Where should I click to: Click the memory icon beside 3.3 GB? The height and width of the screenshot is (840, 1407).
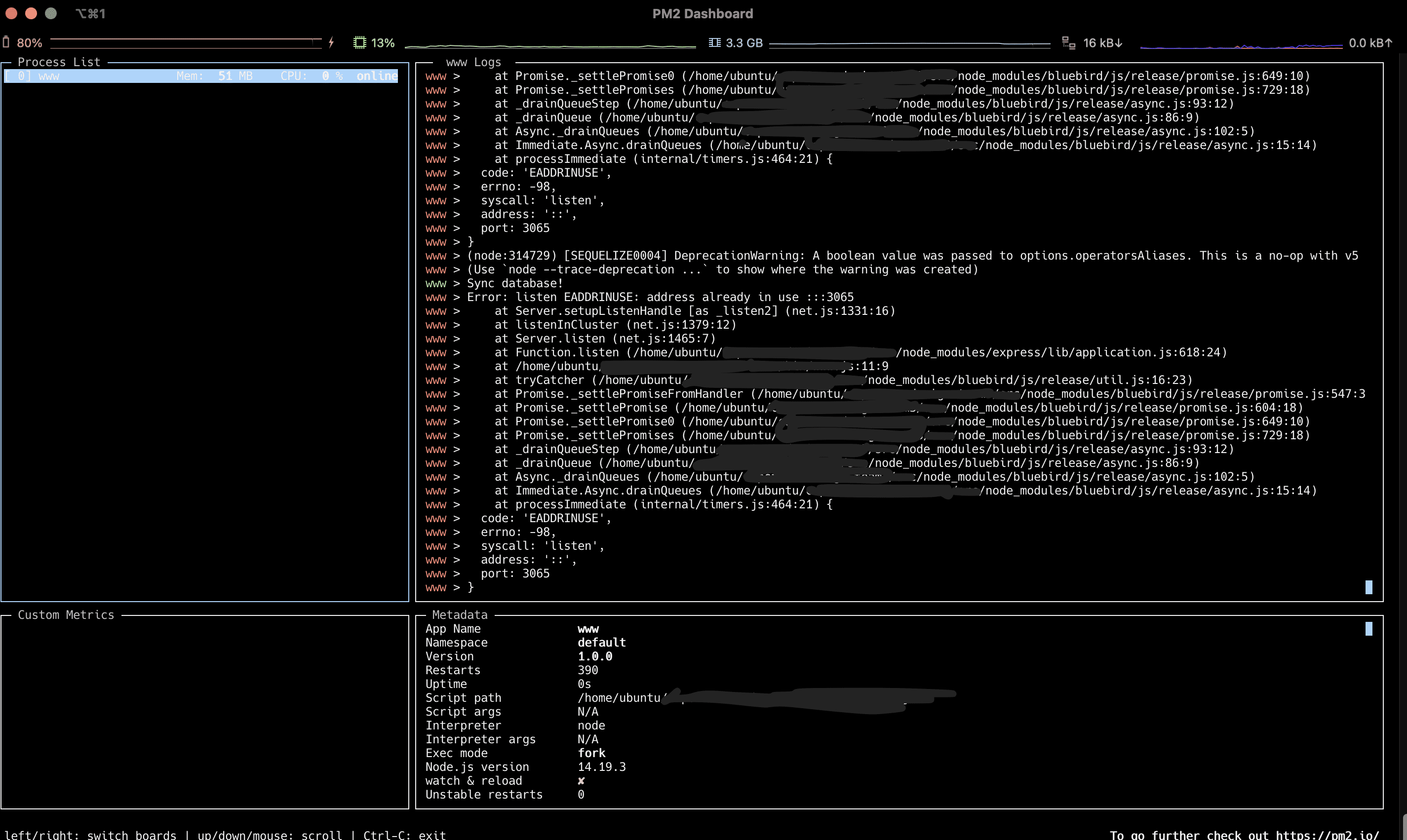pos(714,42)
